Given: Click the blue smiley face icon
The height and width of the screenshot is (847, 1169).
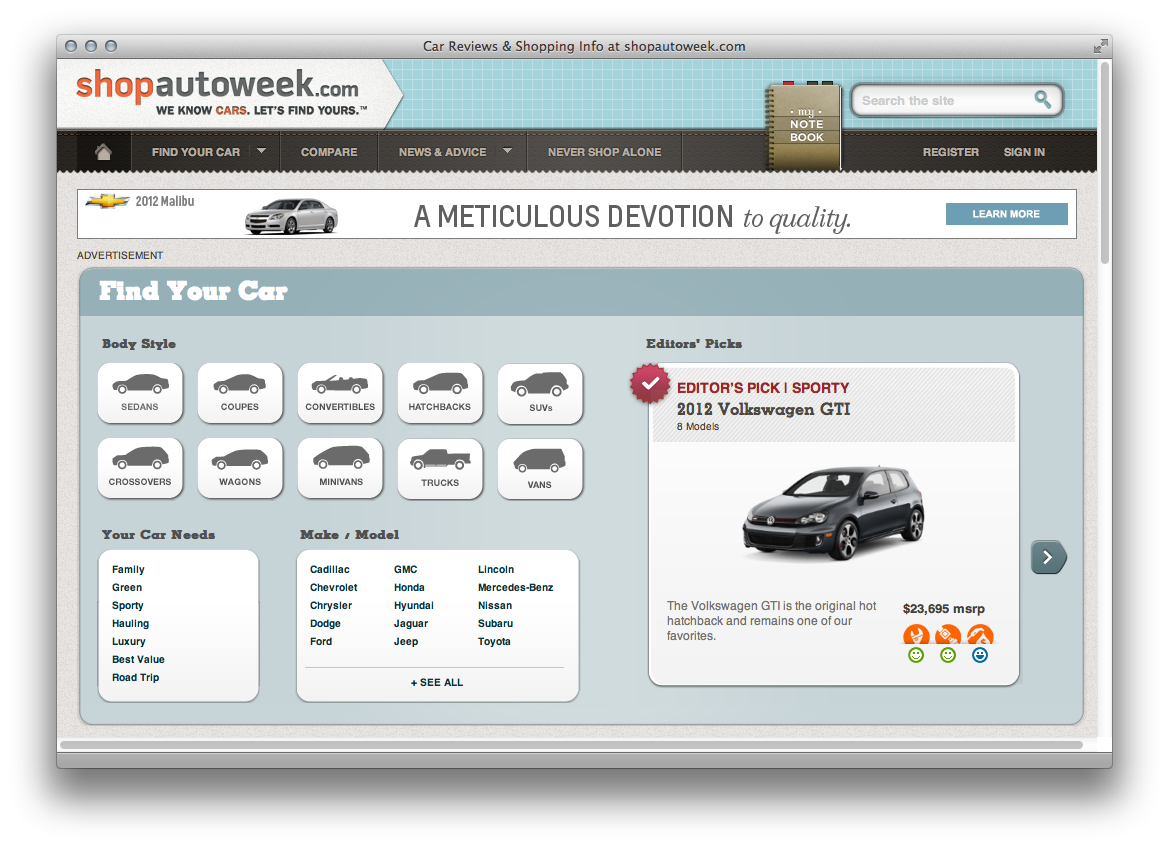Looking at the screenshot, I should [x=980, y=655].
